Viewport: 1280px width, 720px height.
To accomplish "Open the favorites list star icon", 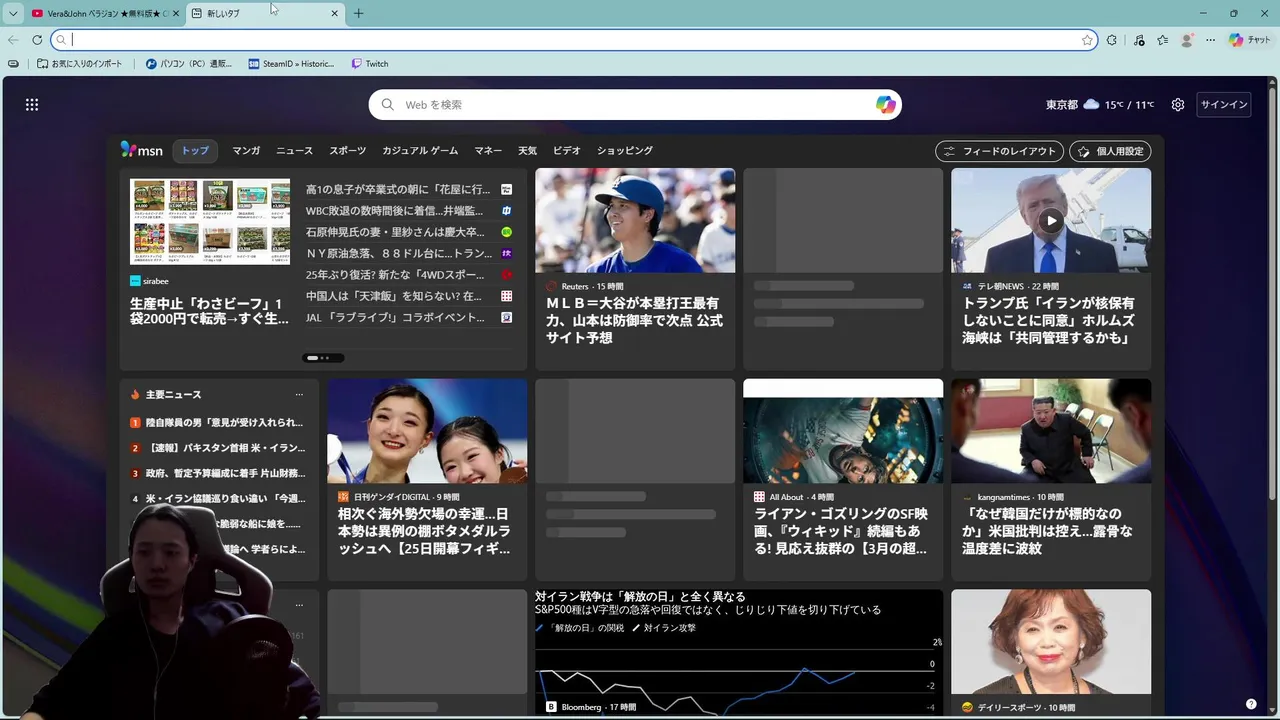I will click(1163, 40).
